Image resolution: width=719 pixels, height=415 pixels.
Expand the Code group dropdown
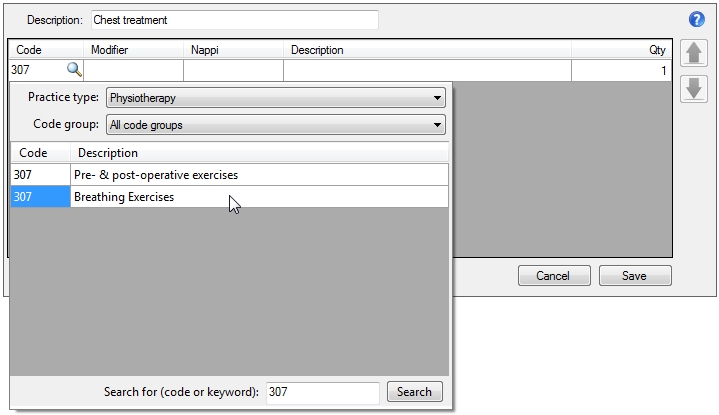[x=275, y=125]
